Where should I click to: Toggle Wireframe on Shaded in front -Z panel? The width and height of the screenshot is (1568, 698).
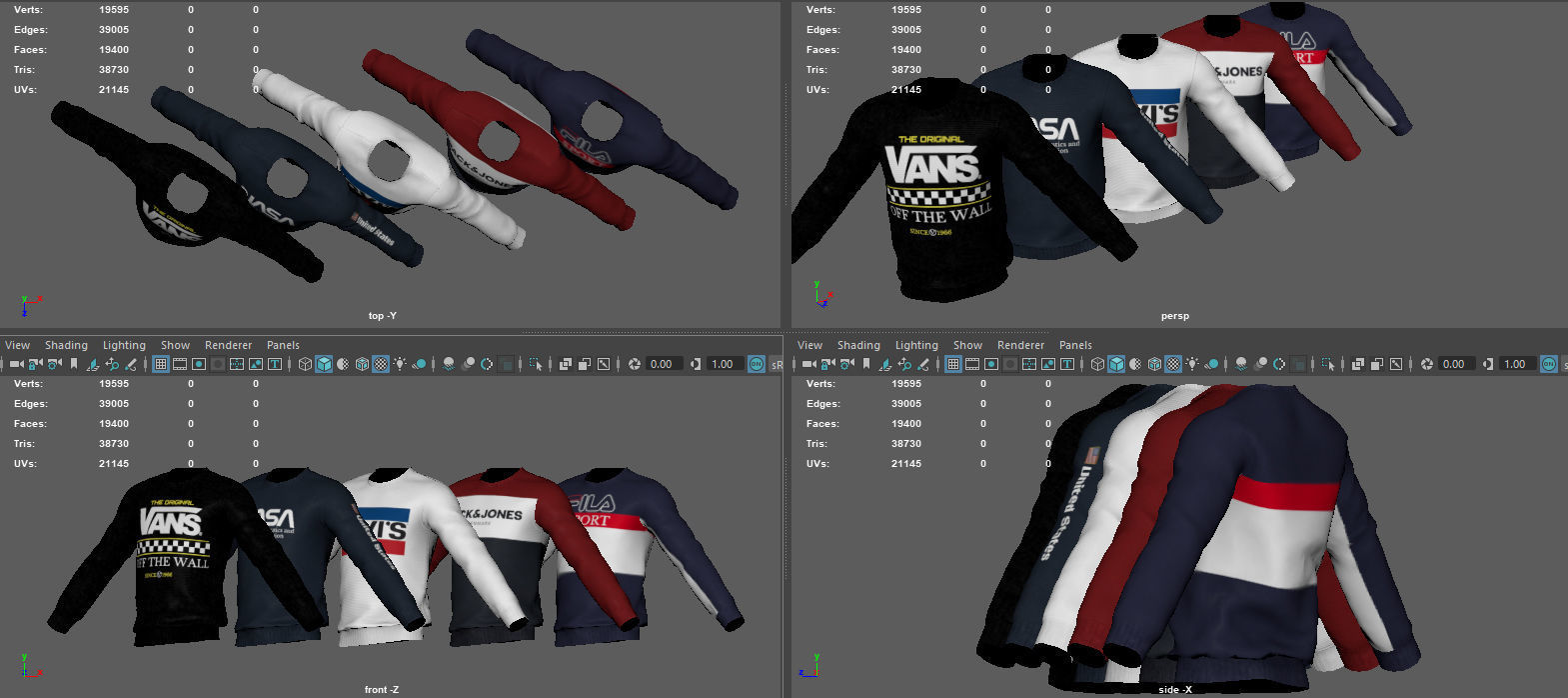(362, 364)
